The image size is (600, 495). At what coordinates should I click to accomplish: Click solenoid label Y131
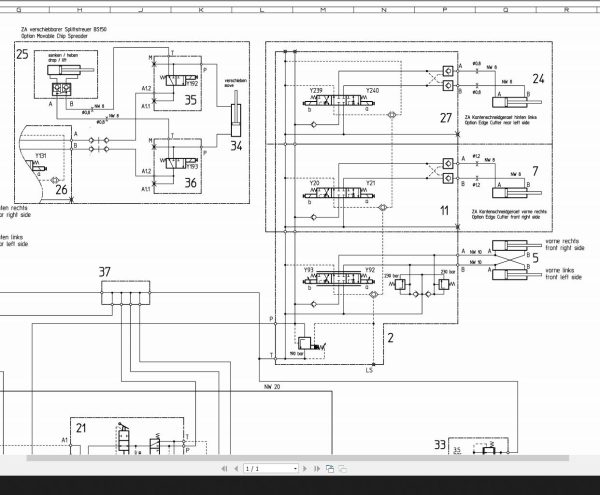tap(41, 156)
